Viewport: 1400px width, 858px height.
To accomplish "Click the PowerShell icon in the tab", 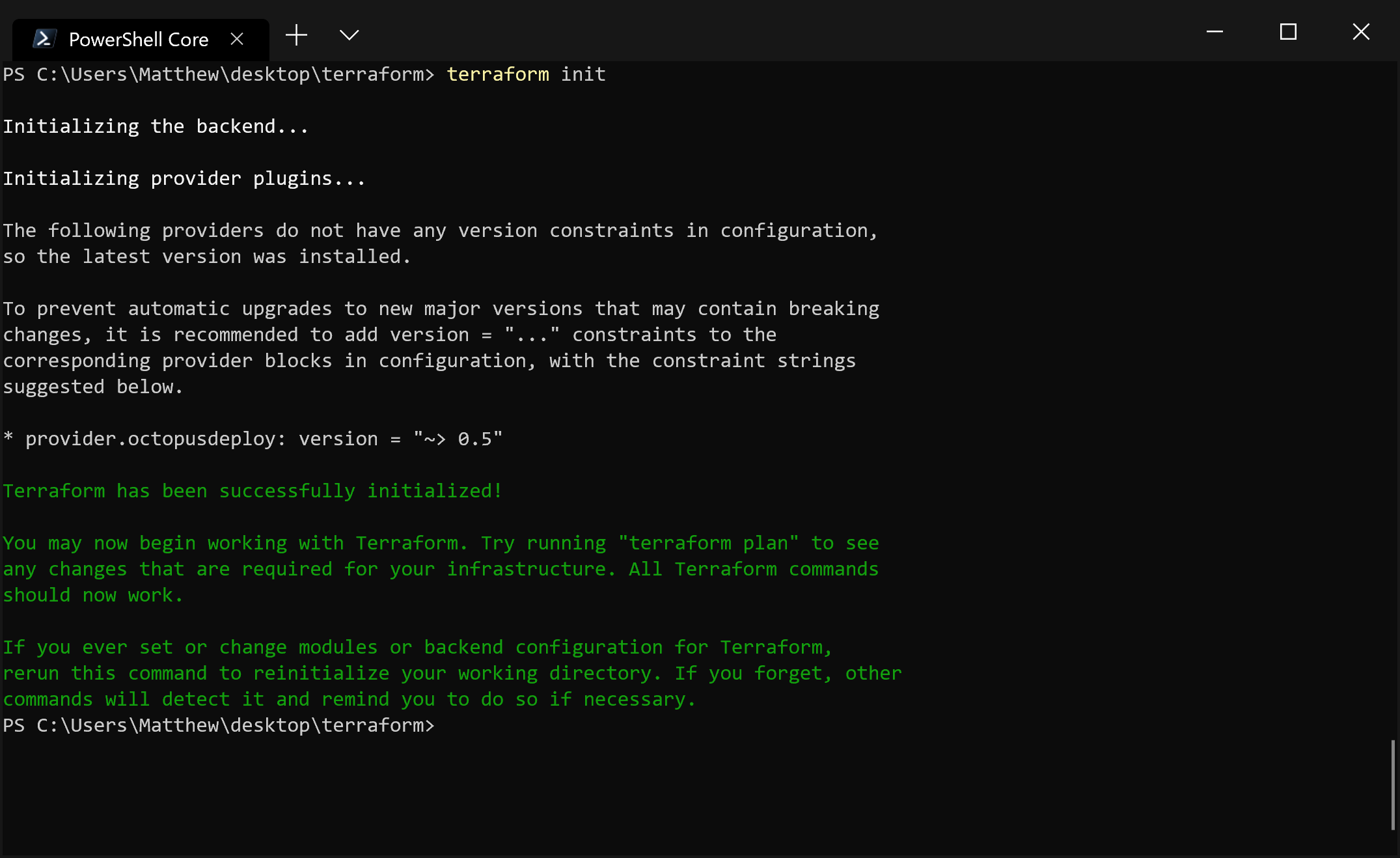I will (x=44, y=39).
